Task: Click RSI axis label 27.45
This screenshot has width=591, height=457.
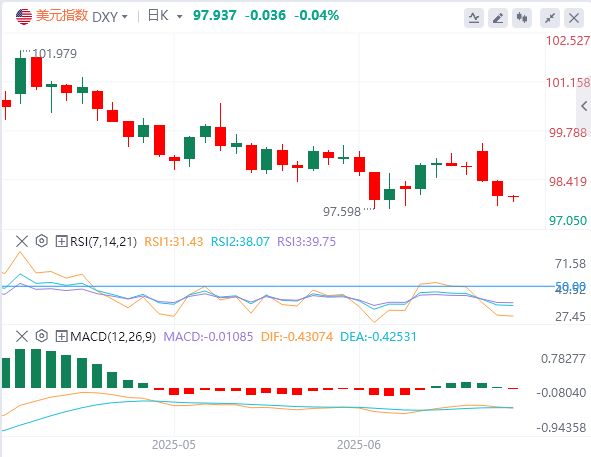Action: pyautogui.click(x=570, y=317)
